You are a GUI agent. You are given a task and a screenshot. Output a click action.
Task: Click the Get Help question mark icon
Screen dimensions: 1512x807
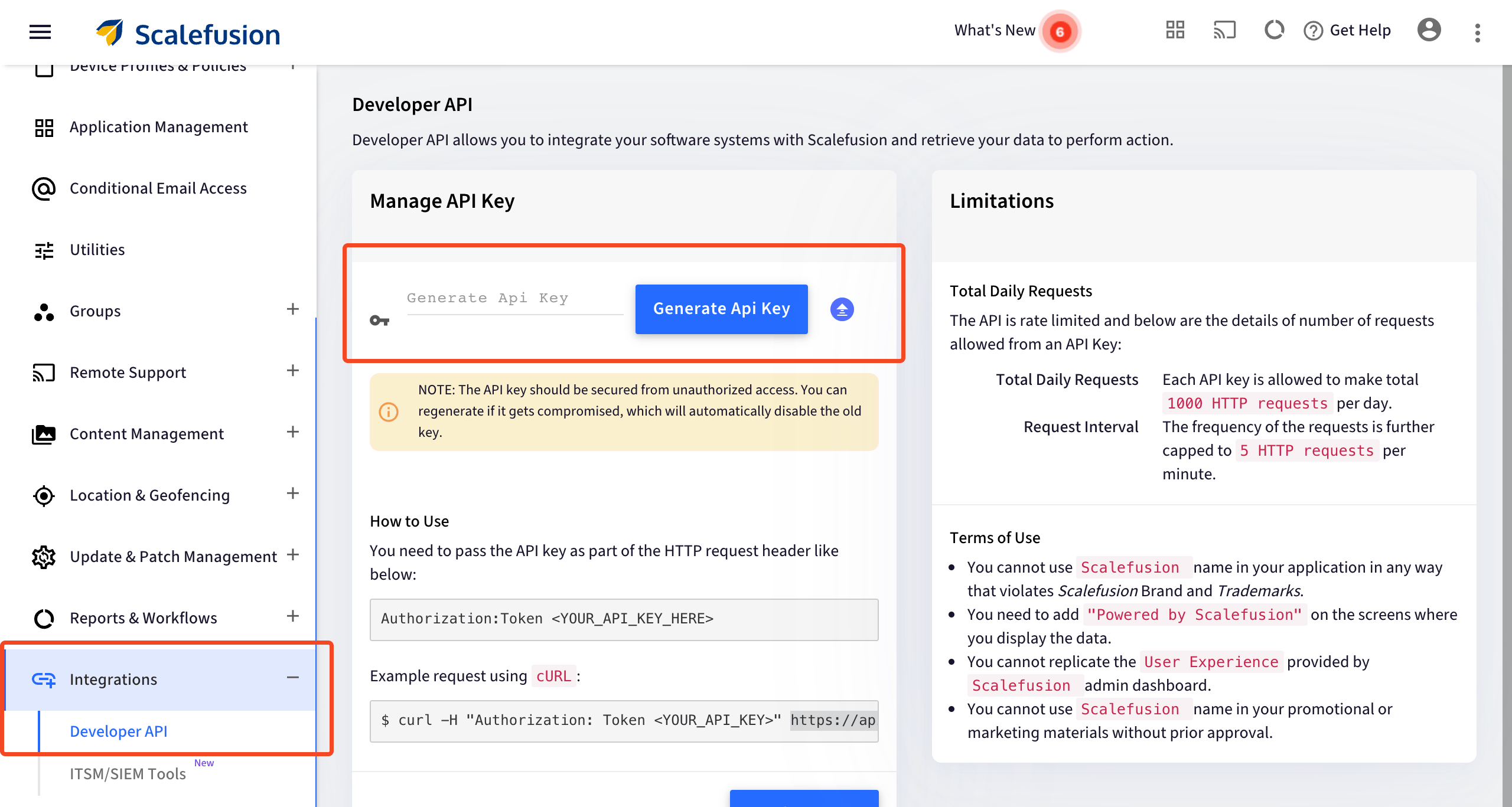(x=1312, y=31)
